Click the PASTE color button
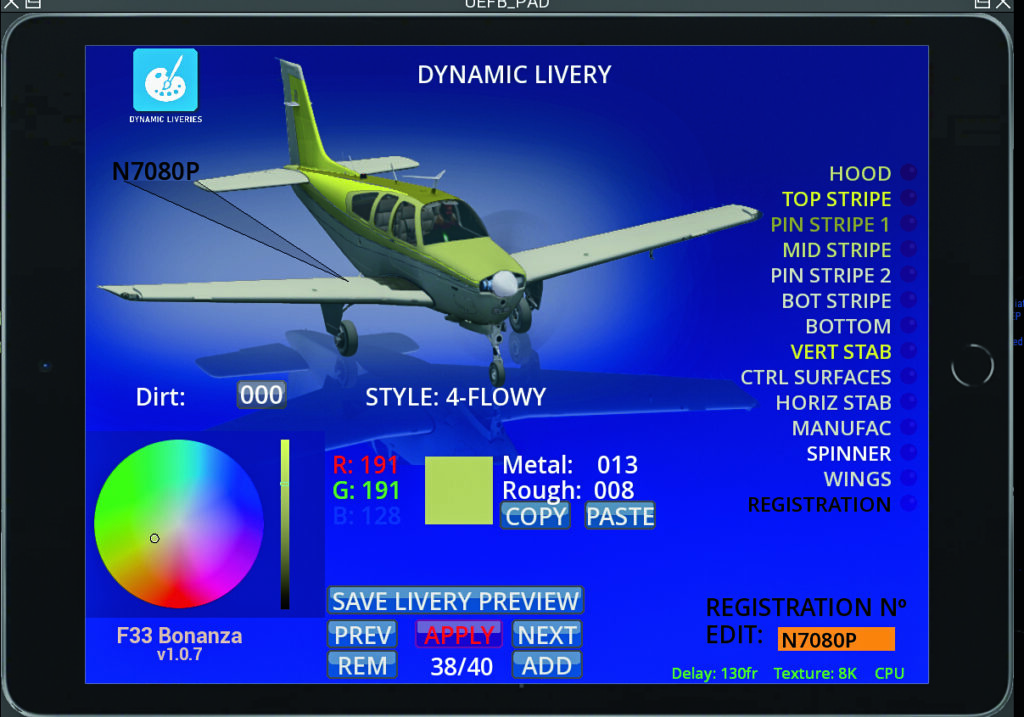The width and height of the screenshot is (1024, 717). 620,516
